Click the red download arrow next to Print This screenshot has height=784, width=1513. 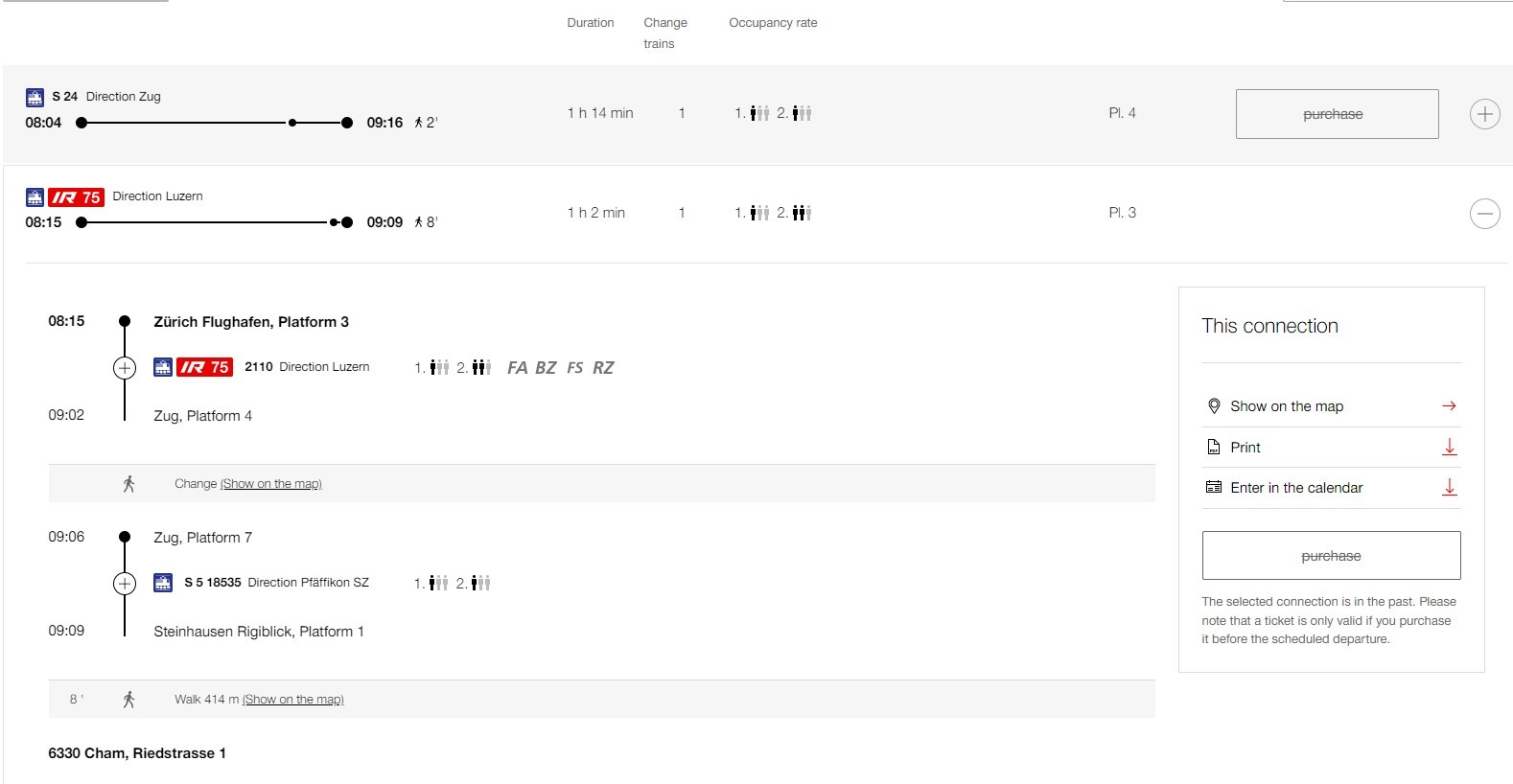(1449, 448)
